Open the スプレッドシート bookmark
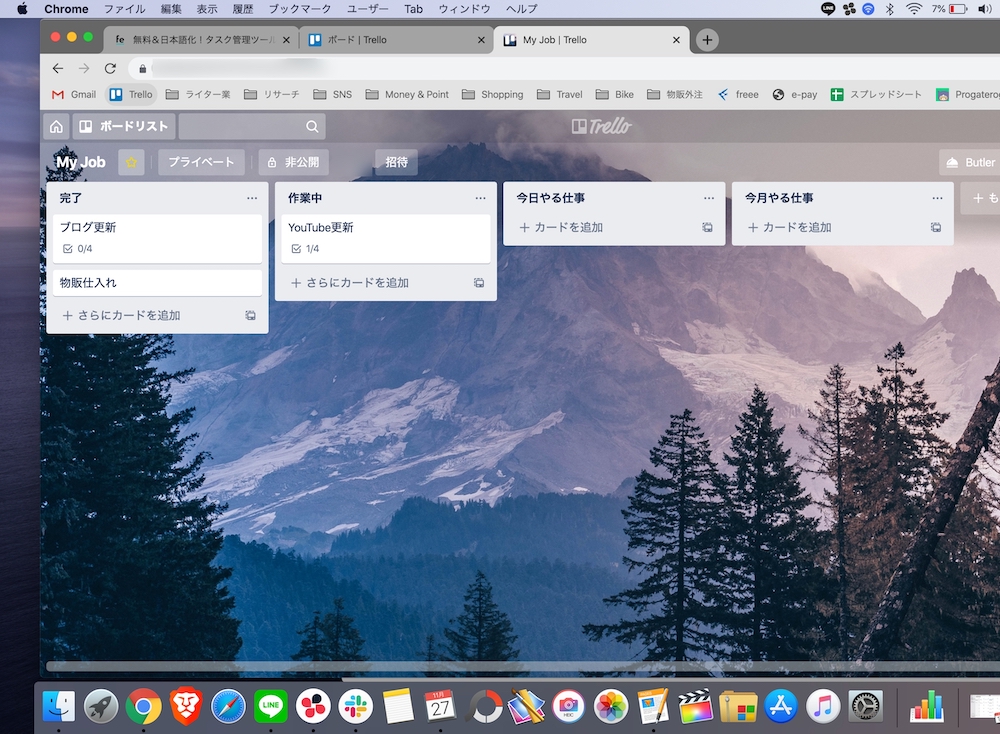The width and height of the screenshot is (1000, 734). click(876, 94)
